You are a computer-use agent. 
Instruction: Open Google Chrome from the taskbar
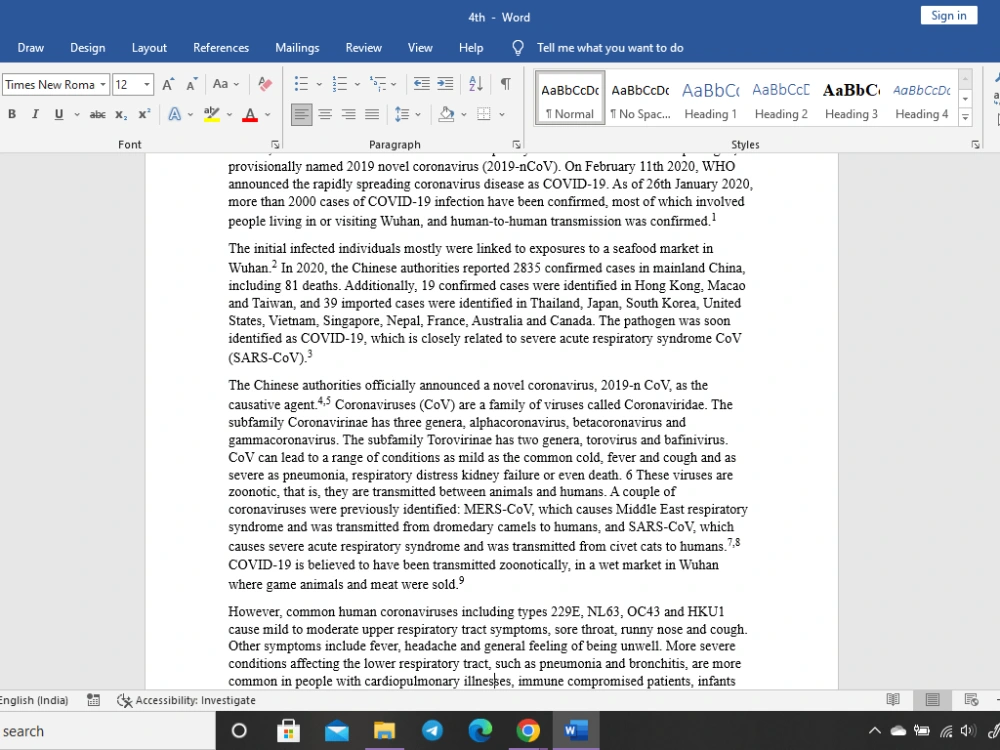coord(528,730)
